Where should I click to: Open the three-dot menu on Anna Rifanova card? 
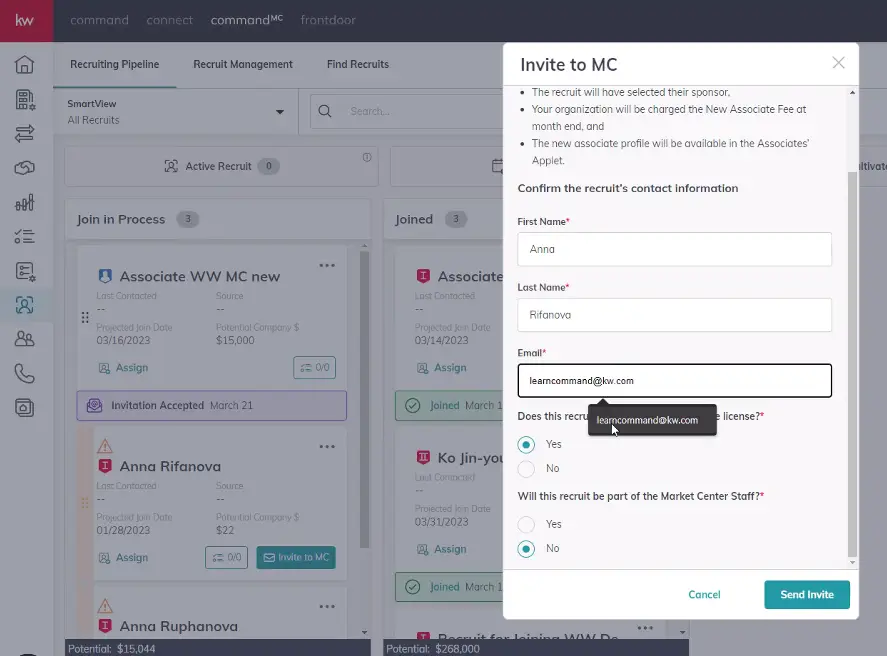tap(327, 446)
